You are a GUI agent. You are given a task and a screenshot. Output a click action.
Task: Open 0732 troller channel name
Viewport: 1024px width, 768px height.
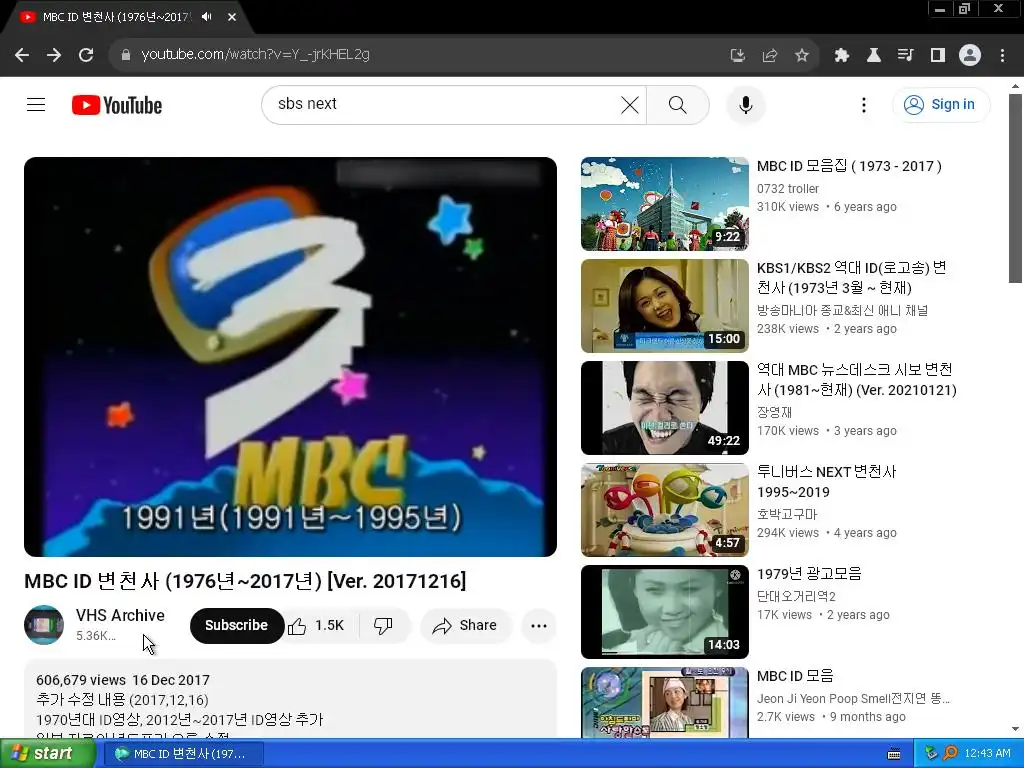pos(788,189)
